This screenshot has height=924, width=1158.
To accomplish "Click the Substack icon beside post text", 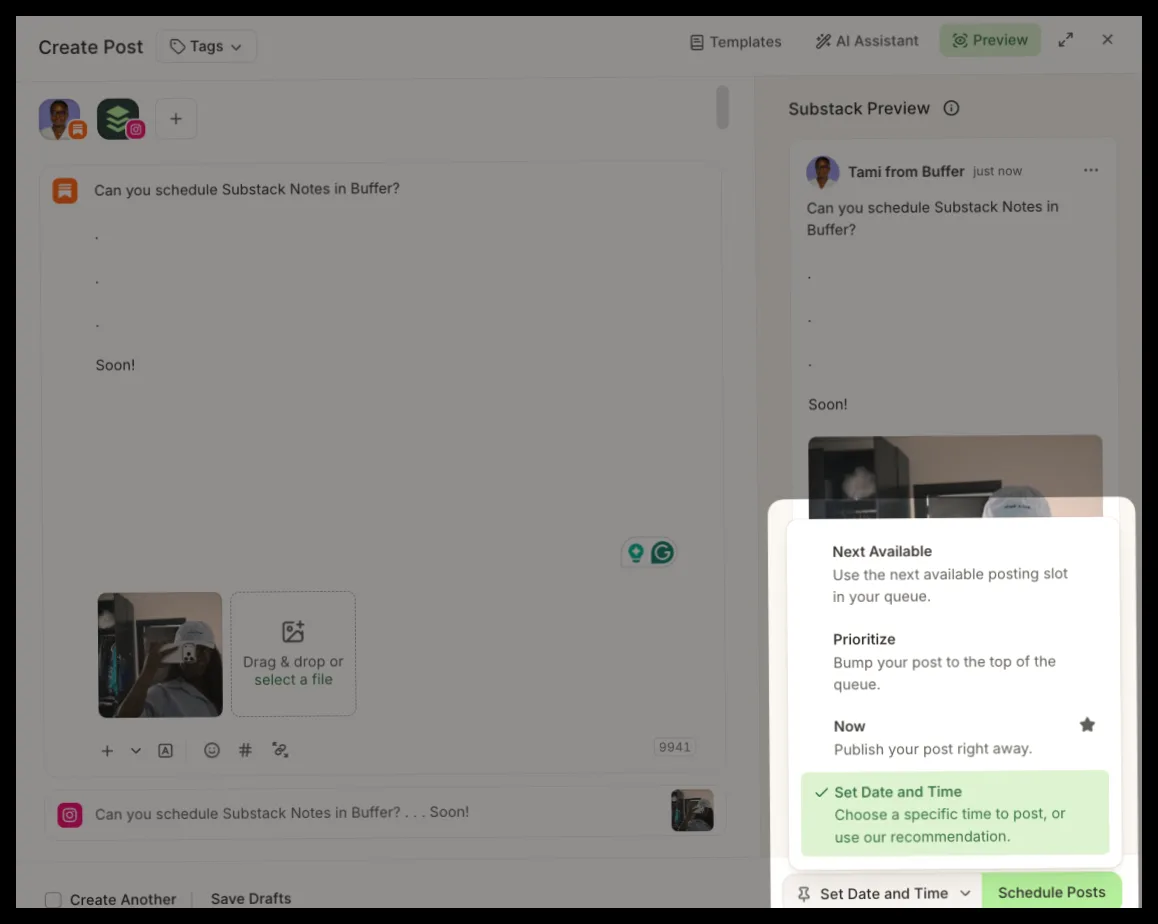I will 65,191.
